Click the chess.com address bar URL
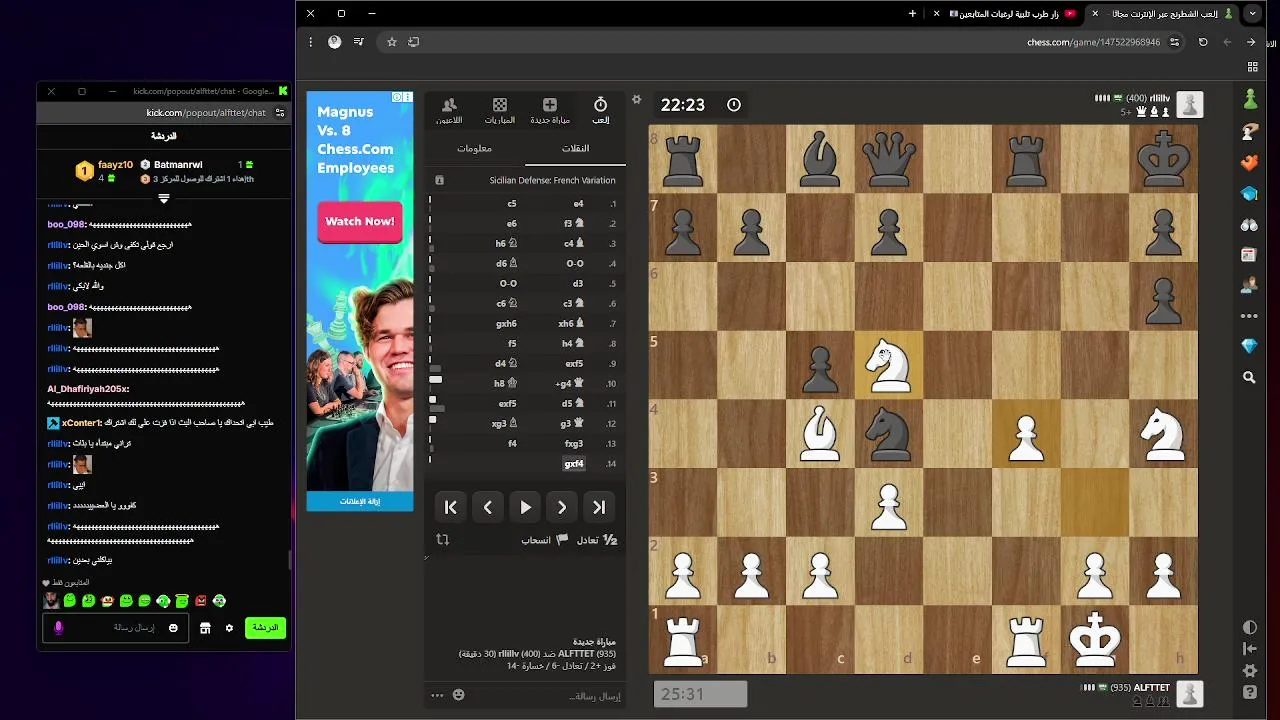The image size is (1280, 720). click(x=1093, y=42)
